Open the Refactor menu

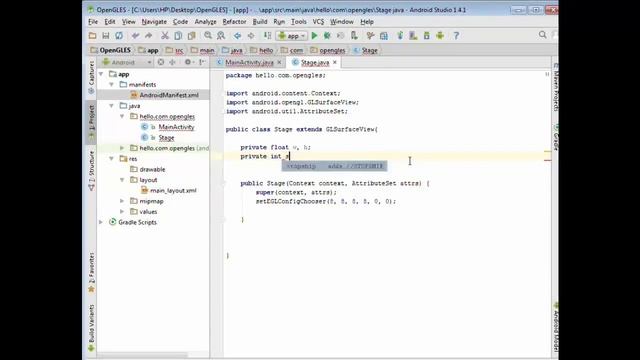tap(234, 22)
